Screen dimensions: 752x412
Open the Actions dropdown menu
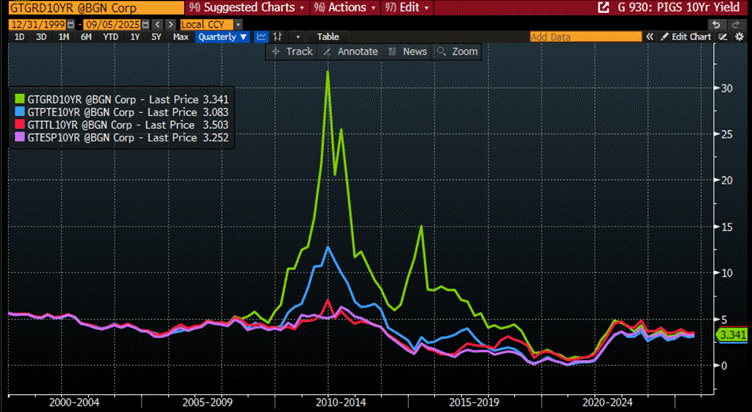pos(344,8)
